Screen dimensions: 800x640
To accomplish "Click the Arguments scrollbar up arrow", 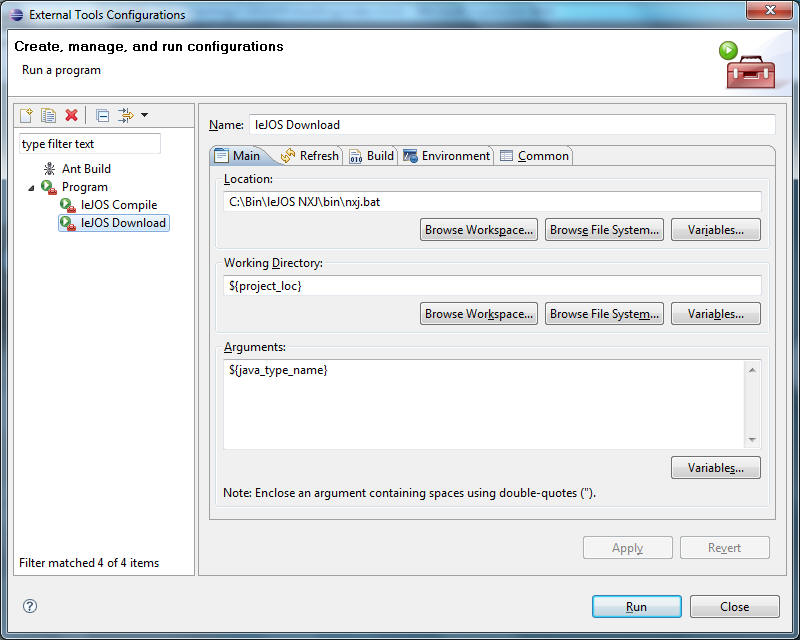I will 752,370.
